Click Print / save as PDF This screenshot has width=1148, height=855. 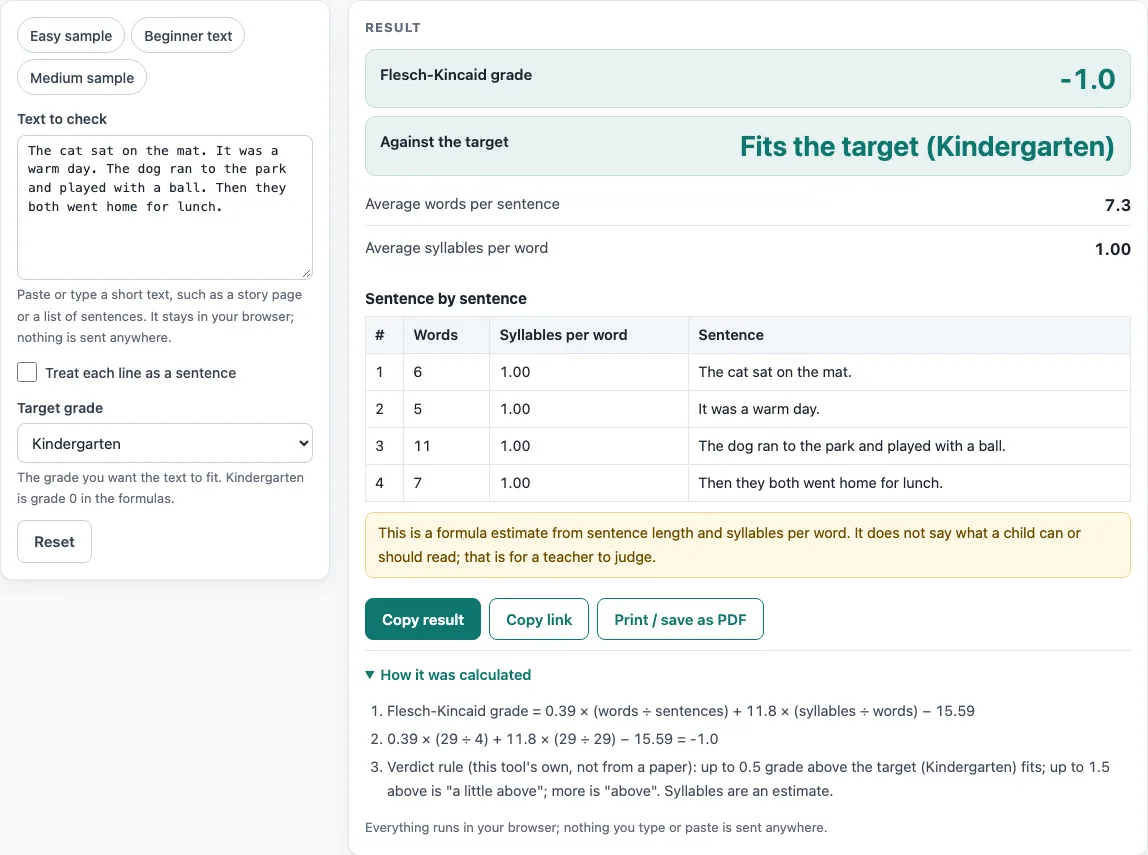tap(680, 619)
